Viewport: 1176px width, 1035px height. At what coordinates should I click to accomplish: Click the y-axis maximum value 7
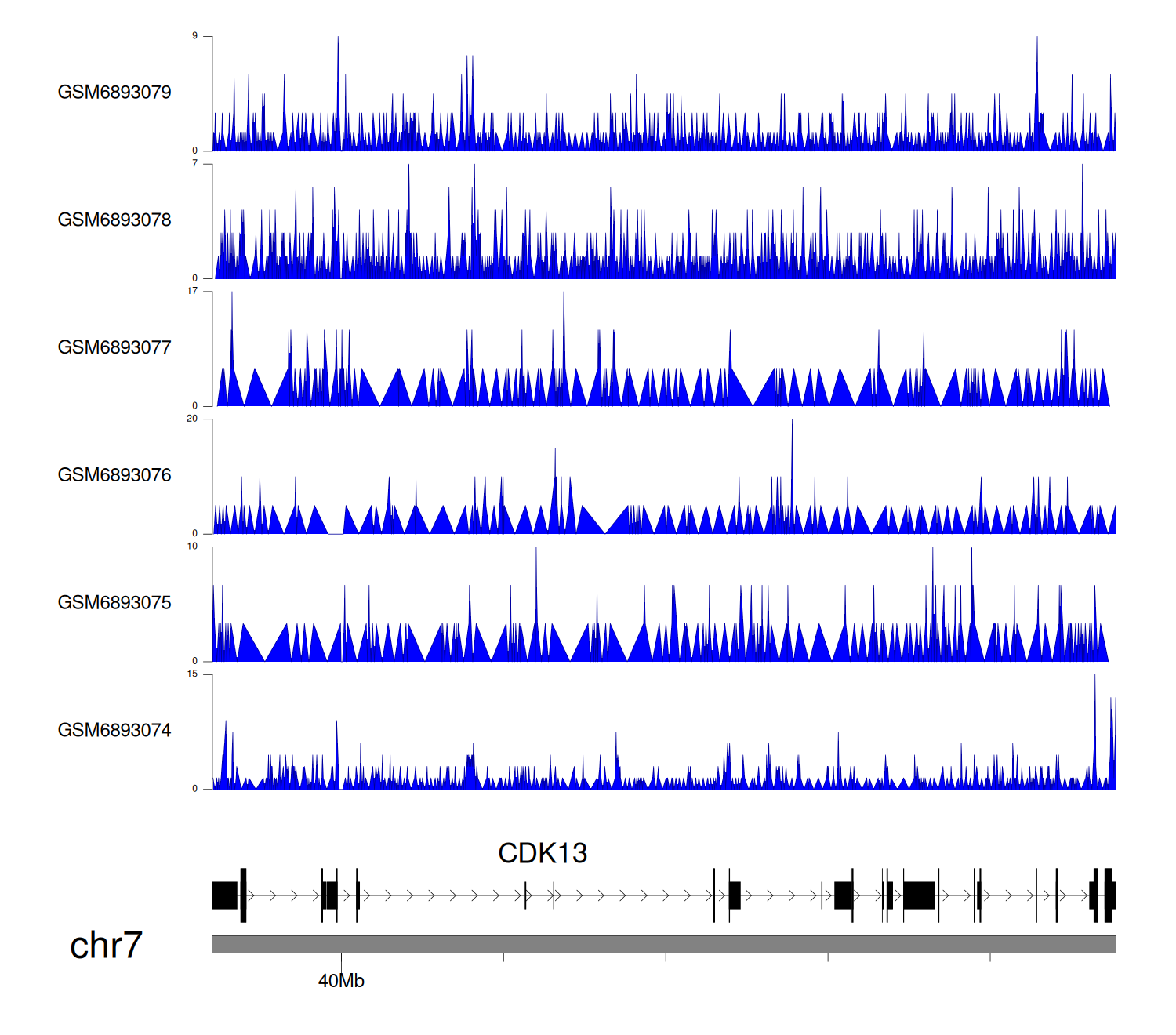click(x=195, y=164)
